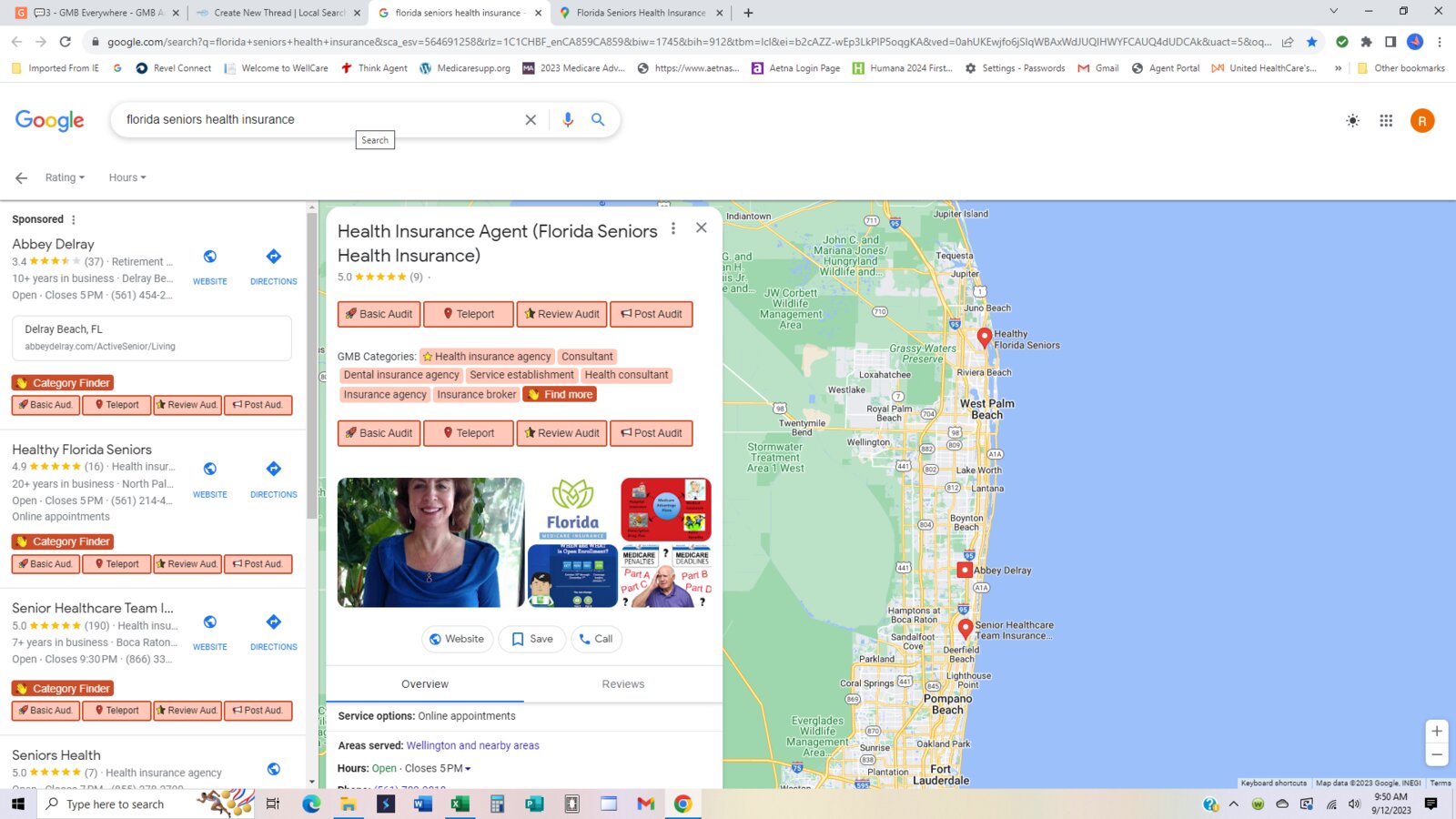Open Sponsored info three-dot menu
This screenshot has width=1456, height=819.
click(74, 219)
